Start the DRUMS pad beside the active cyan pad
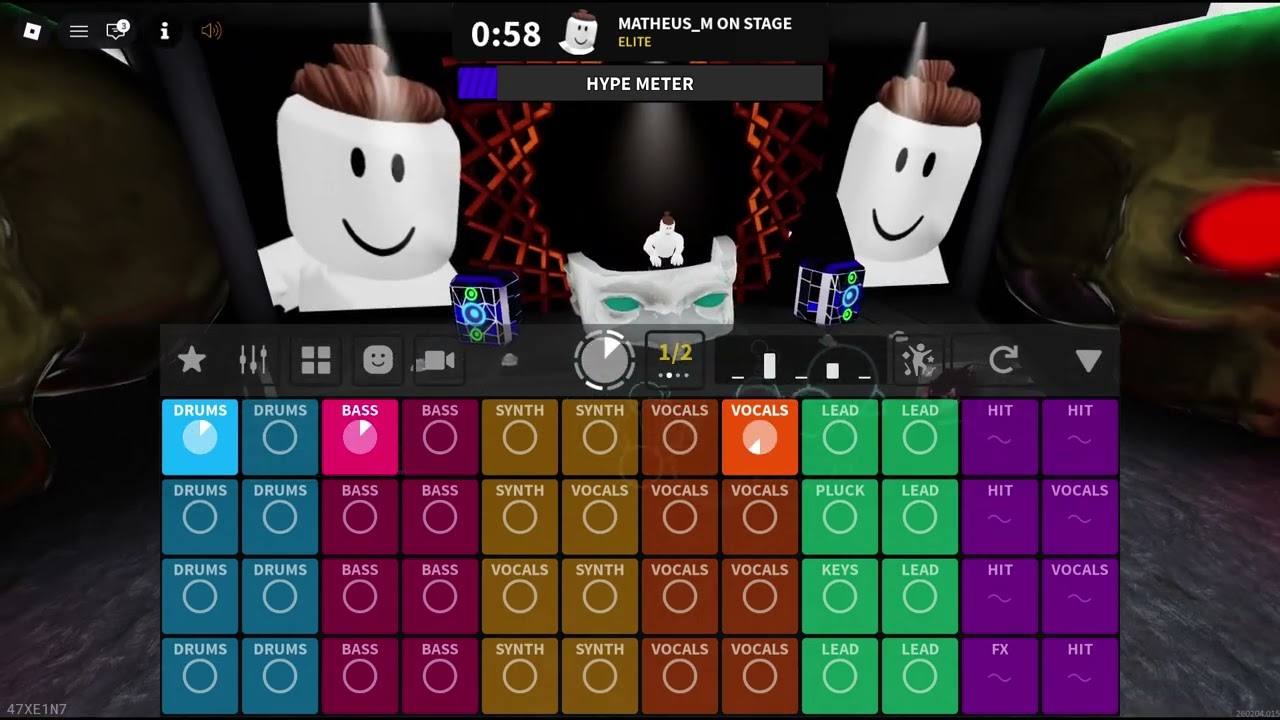This screenshot has height=720, width=1280. pos(280,437)
